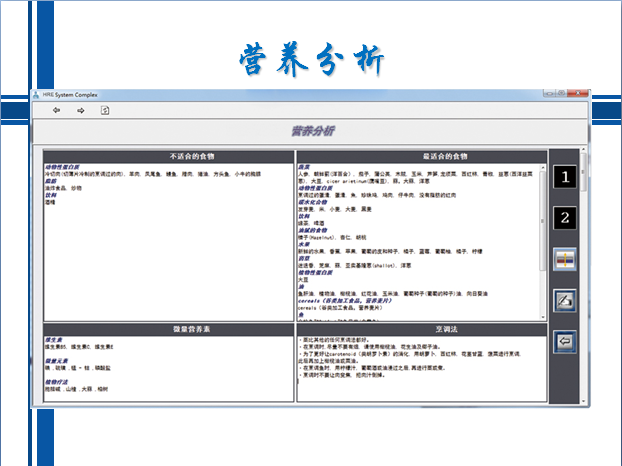This screenshot has height=466, width=622.
Task: Click the 营养分析 heading banner in the window
Action: point(312,131)
